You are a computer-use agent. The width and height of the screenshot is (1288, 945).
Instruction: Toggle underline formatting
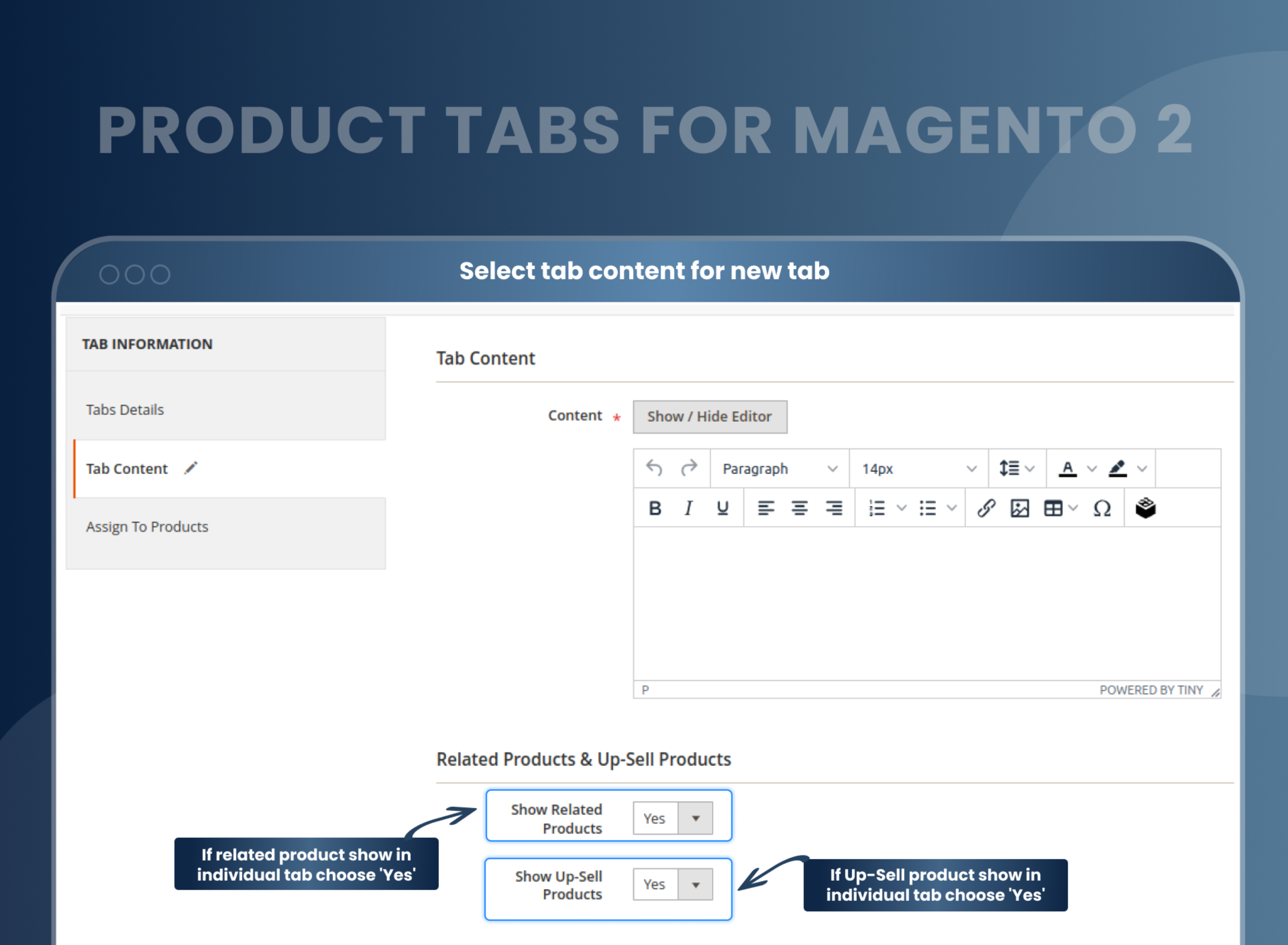pos(722,508)
